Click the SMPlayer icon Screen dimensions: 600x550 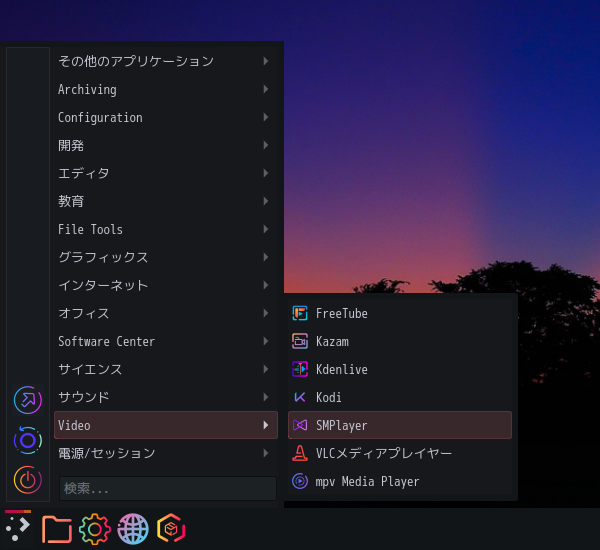pyautogui.click(x=300, y=425)
